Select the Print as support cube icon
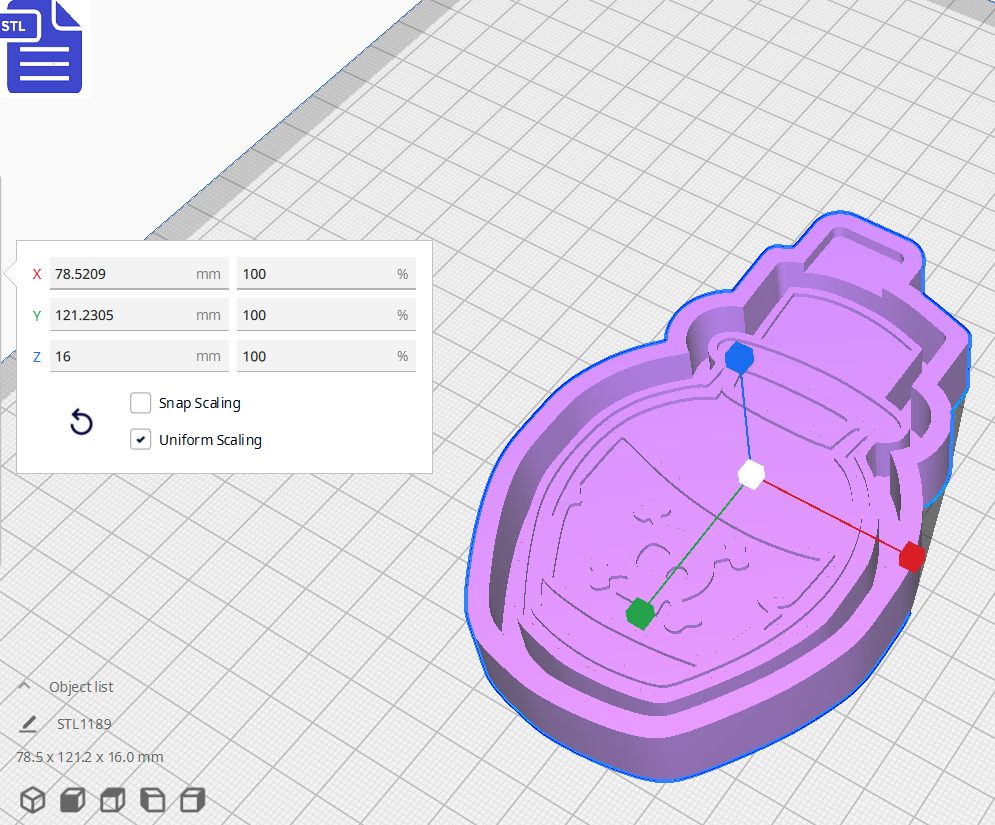Image resolution: width=995 pixels, height=825 pixels. point(71,799)
